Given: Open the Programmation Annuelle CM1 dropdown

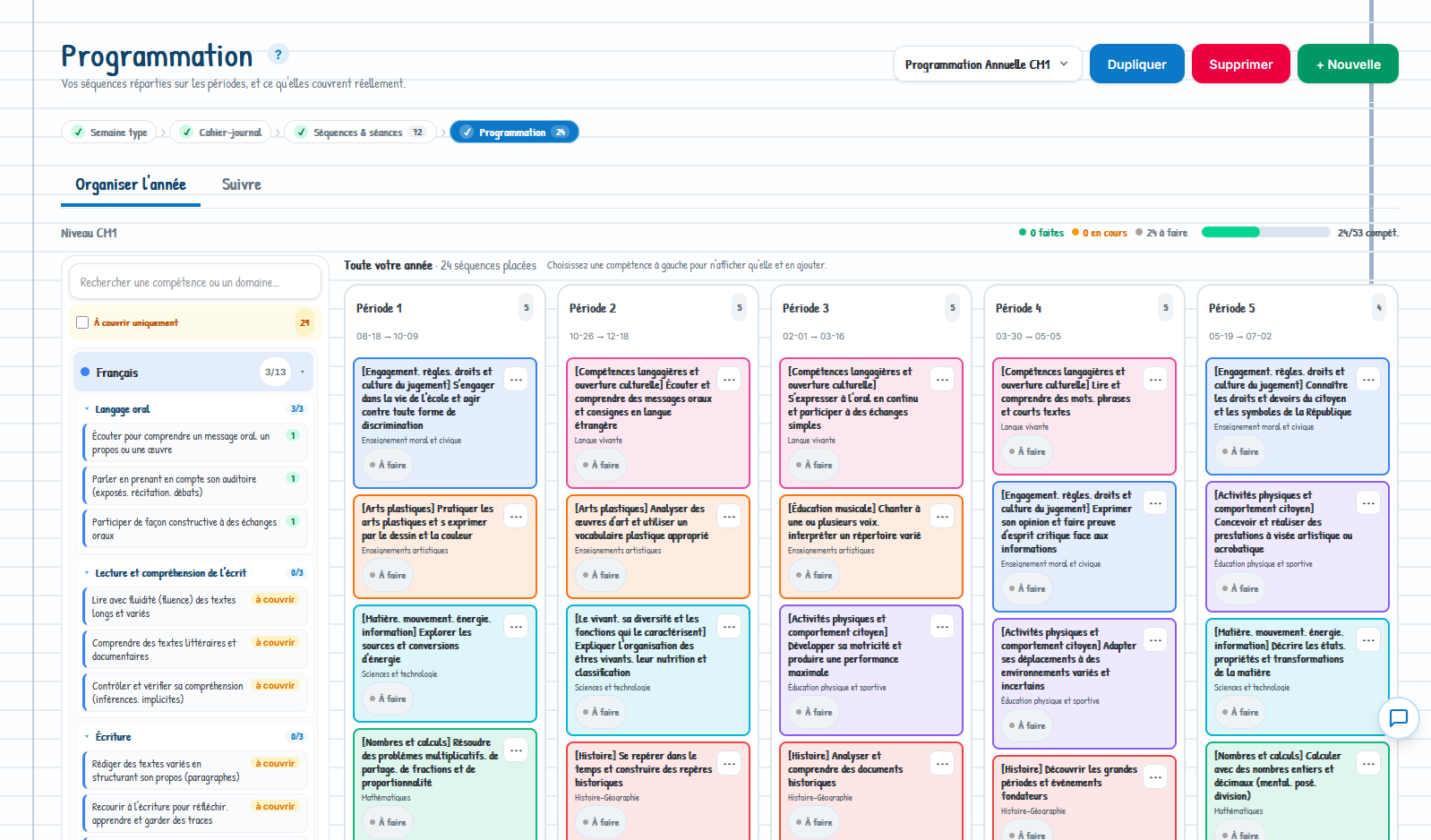Looking at the screenshot, I should [x=987, y=64].
